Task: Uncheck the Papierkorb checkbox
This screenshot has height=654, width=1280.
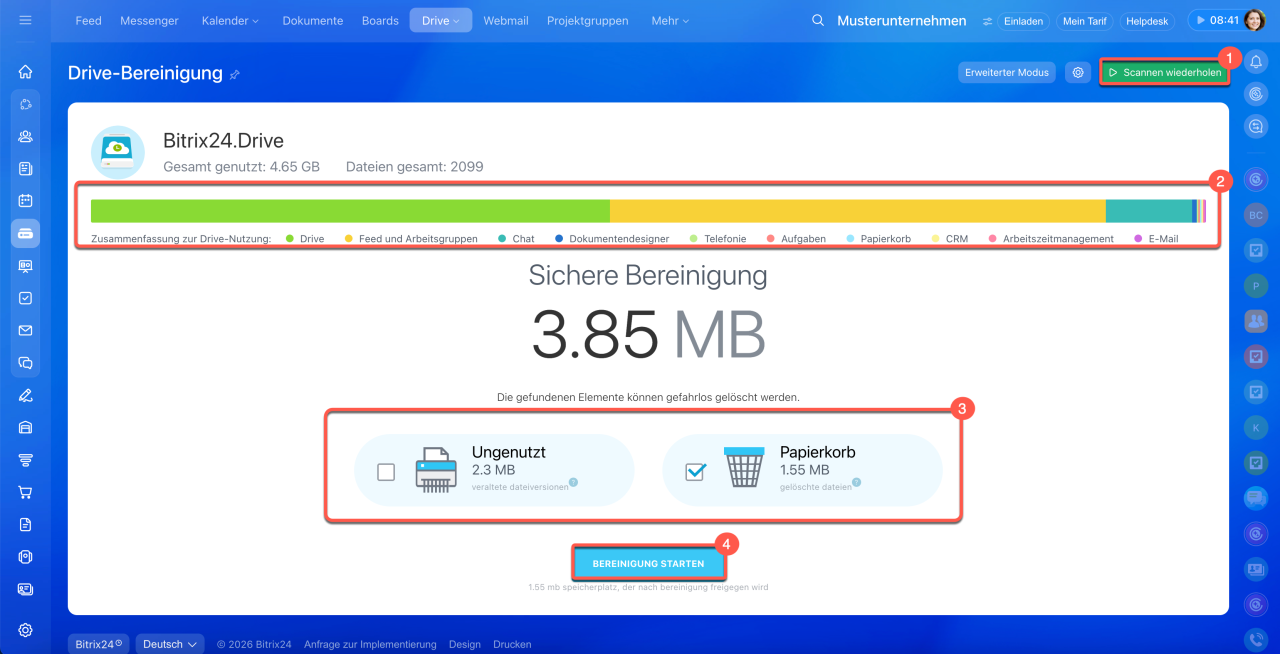Action: pyautogui.click(x=695, y=472)
